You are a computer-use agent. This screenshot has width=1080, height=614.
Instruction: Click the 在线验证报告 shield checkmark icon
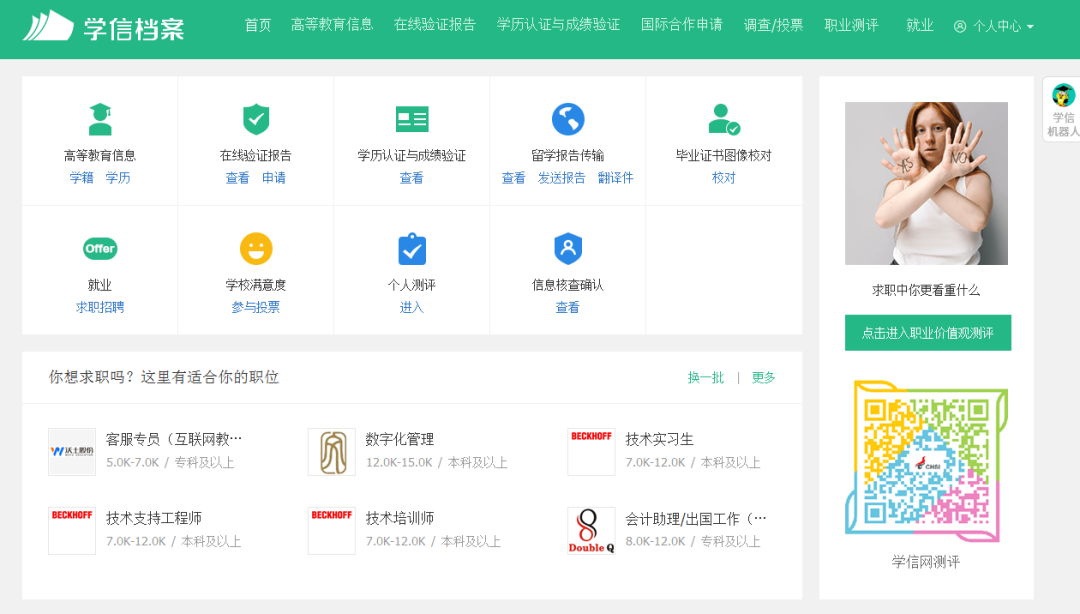pos(256,119)
